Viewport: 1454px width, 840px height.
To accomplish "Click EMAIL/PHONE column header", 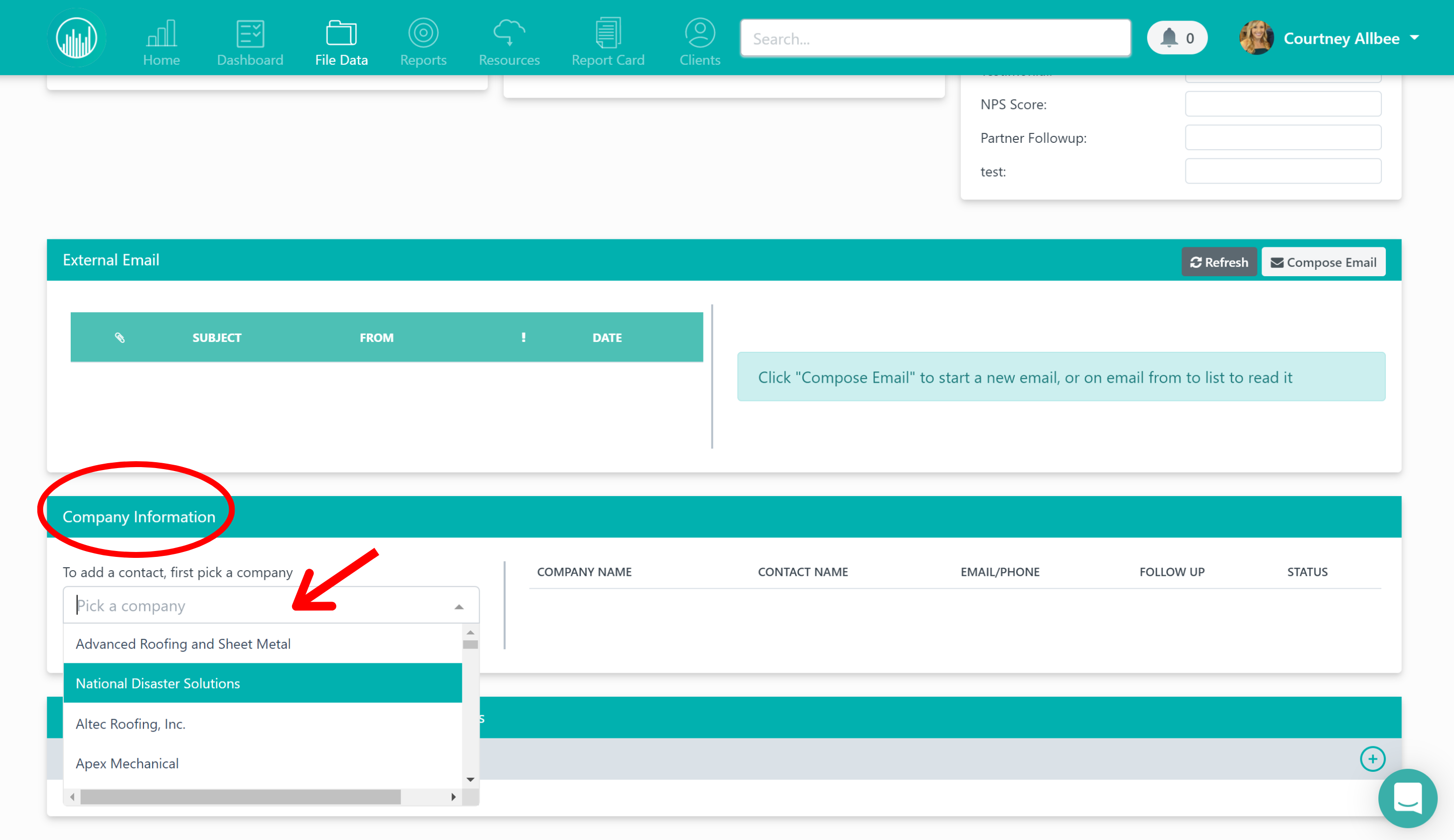I will point(1000,572).
